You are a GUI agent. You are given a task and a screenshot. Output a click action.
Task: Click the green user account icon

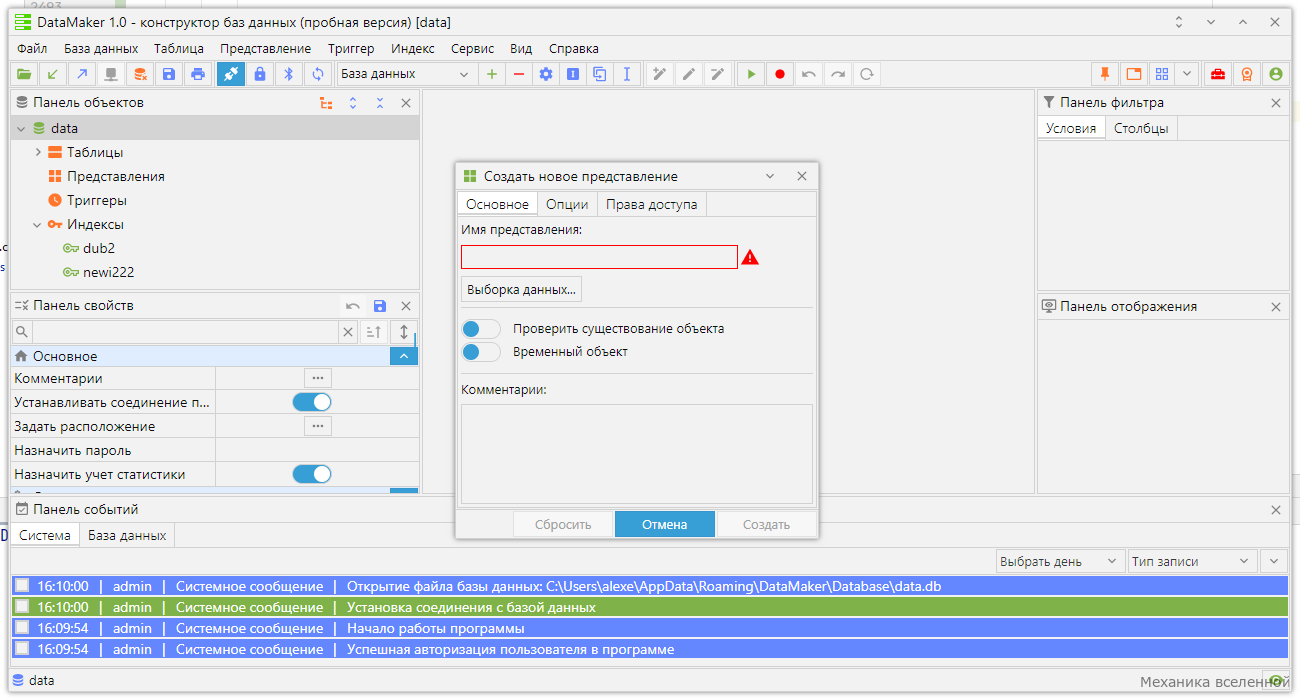tap(1275, 74)
